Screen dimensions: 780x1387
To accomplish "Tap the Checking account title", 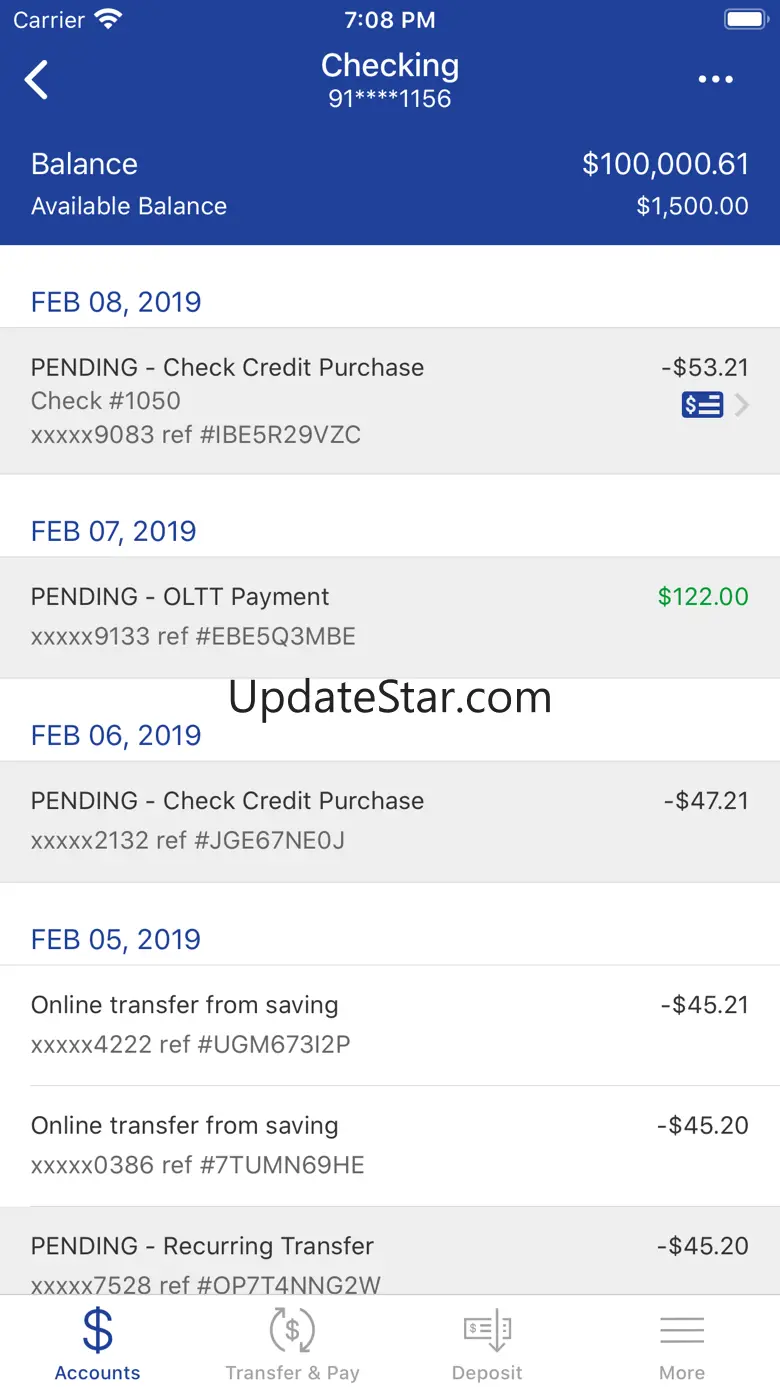I will tap(390, 66).
